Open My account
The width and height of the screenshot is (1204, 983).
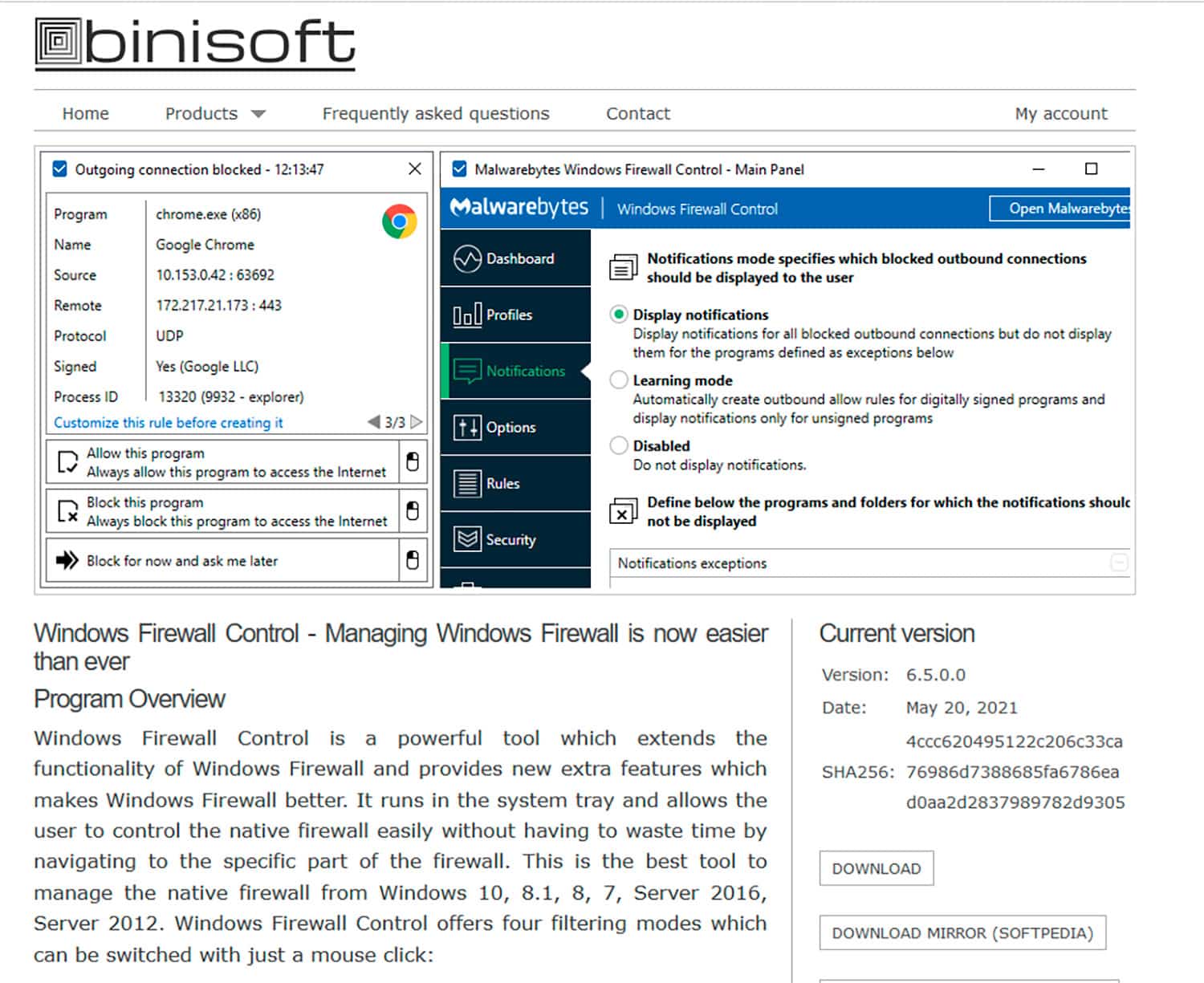[x=1061, y=113]
